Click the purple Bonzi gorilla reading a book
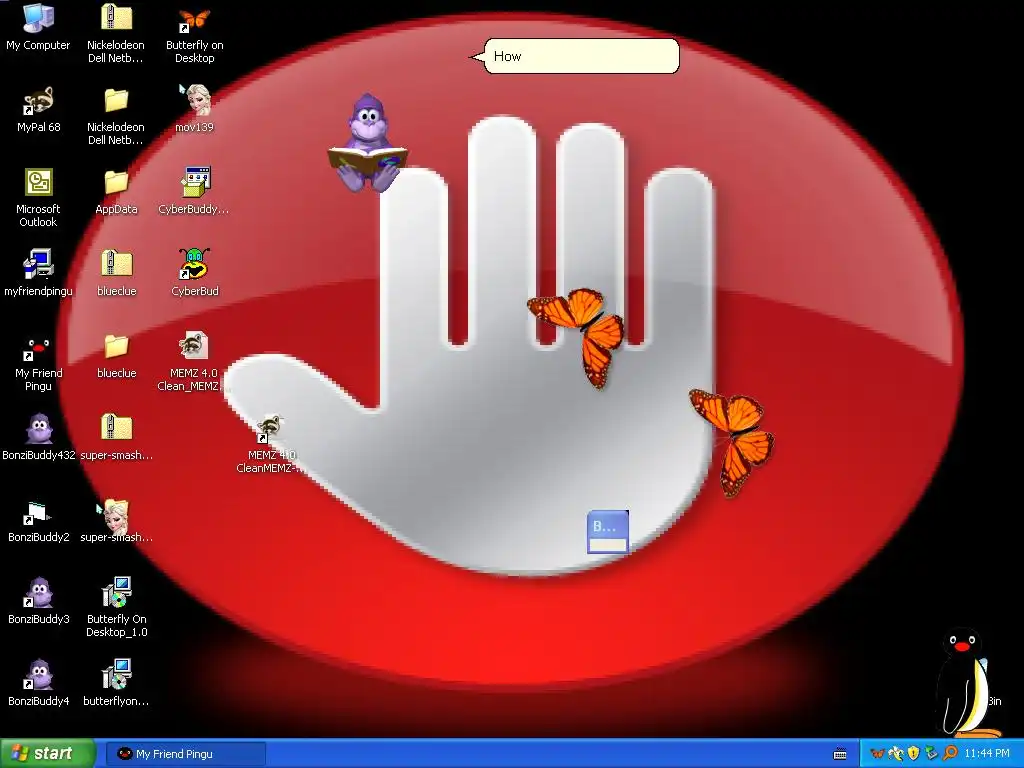 [x=368, y=144]
